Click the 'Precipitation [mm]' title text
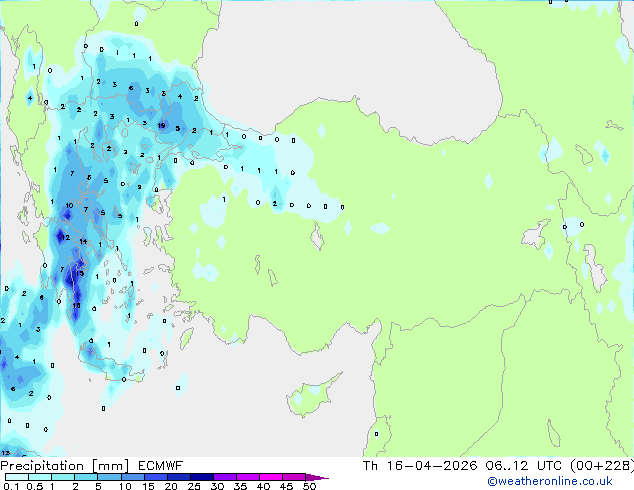This screenshot has width=634, height=490. 65,466
